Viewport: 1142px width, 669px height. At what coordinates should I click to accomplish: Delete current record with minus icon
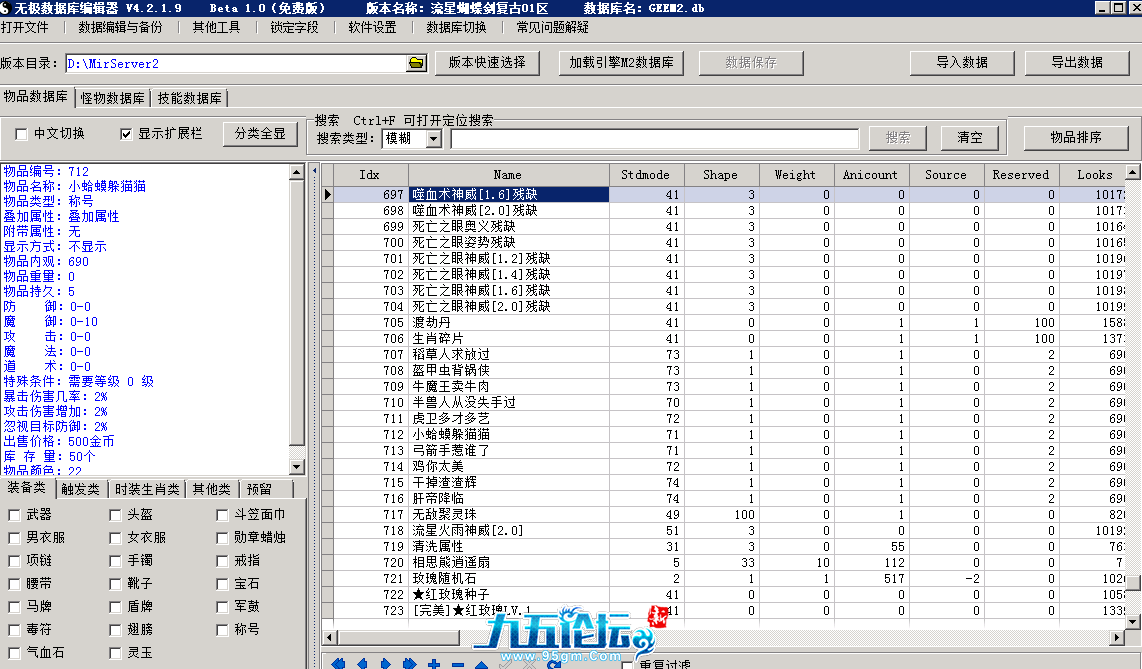click(457, 663)
